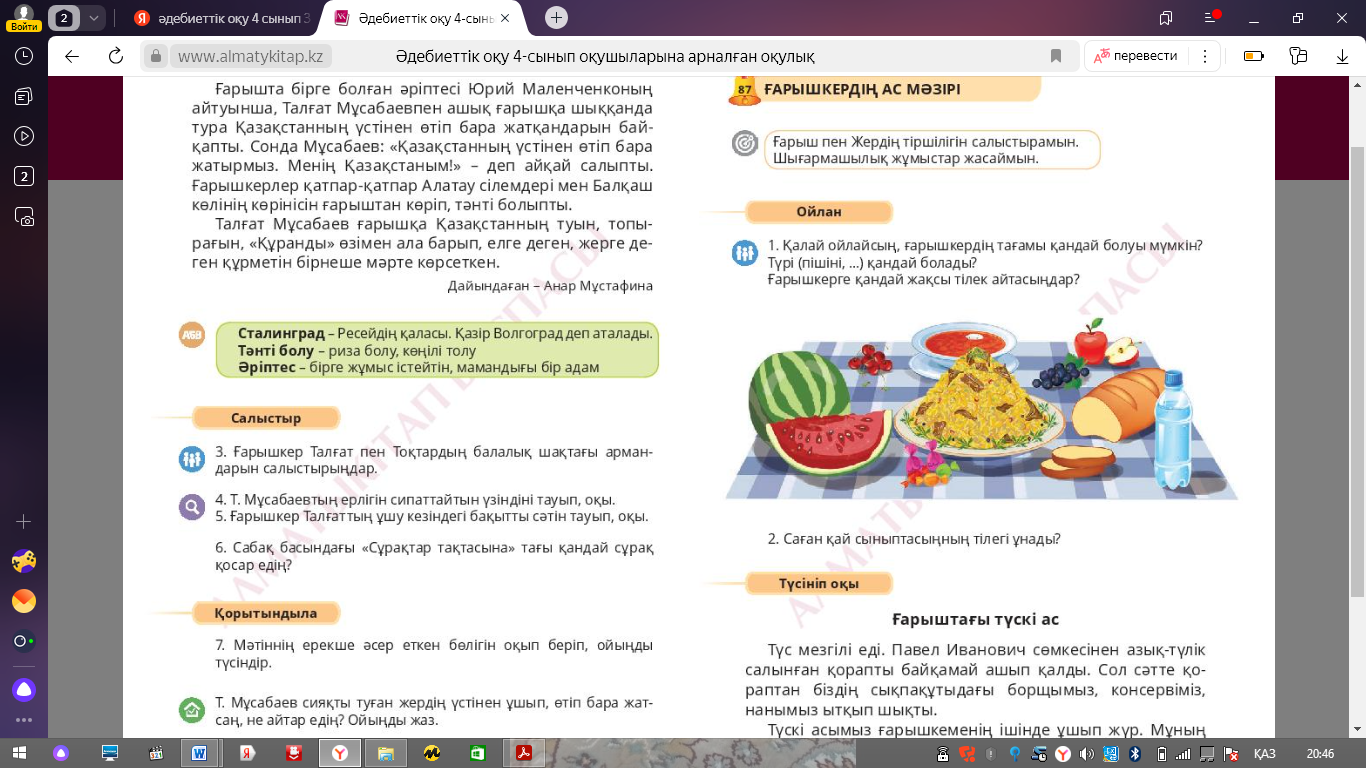Launch Alice assistant from the sidebar

pyautogui.click(x=24, y=689)
